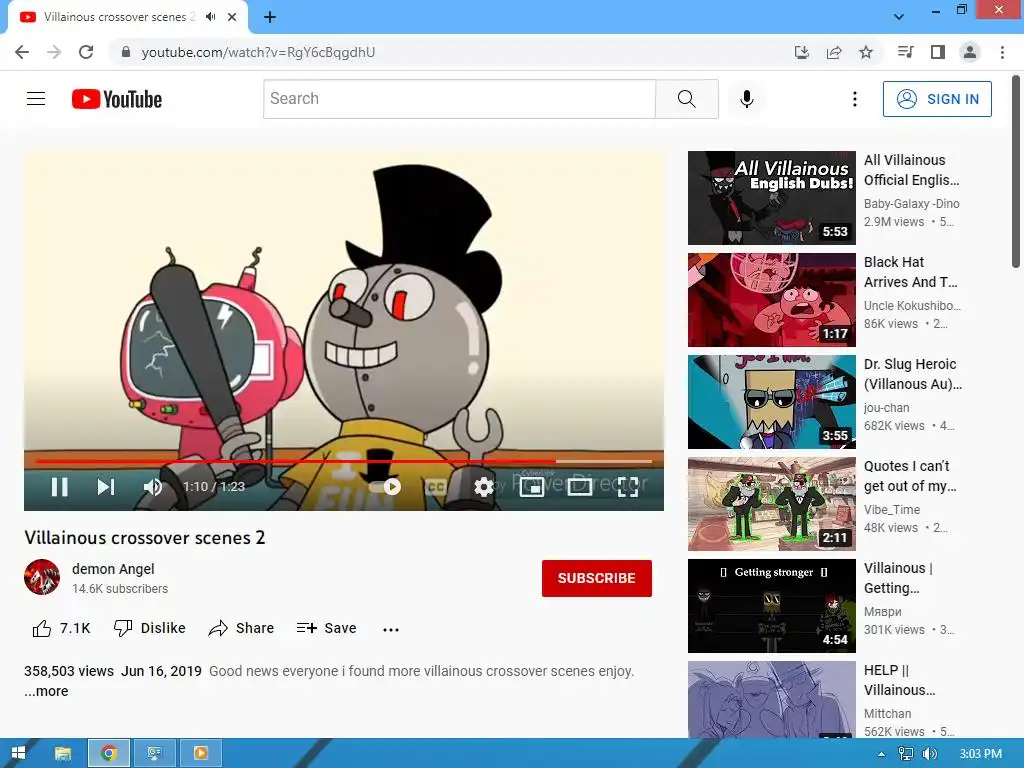This screenshot has width=1024, height=768.
Task: Save the video to a playlist
Action: [x=327, y=628]
